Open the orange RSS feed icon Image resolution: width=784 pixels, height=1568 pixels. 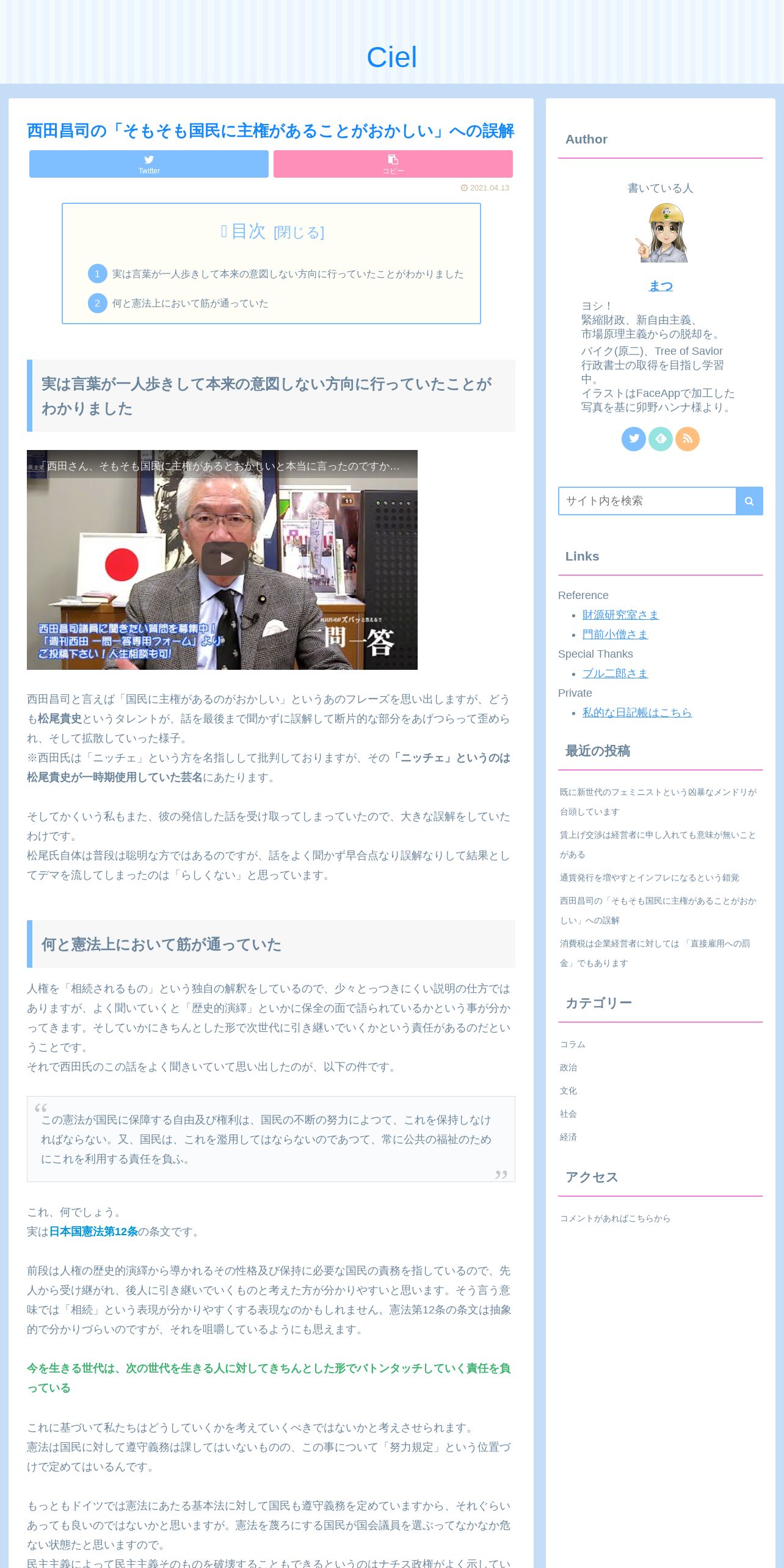coord(688,439)
